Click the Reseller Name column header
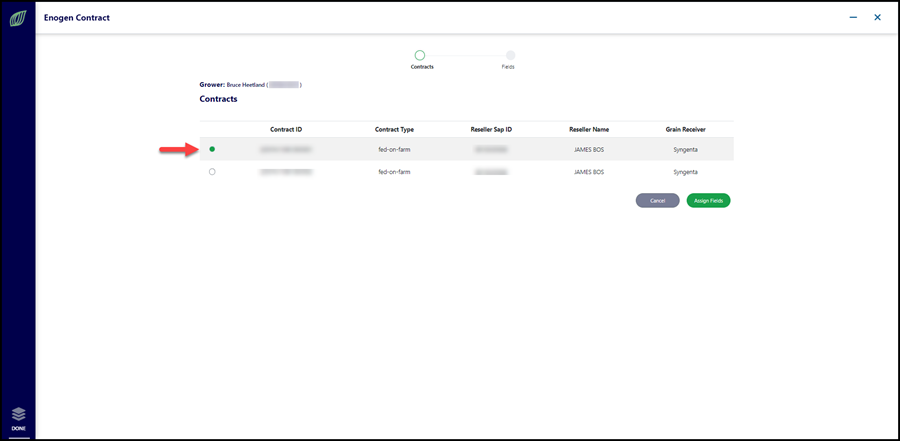This screenshot has height=441, width=900. pyautogui.click(x=589, y=129)
